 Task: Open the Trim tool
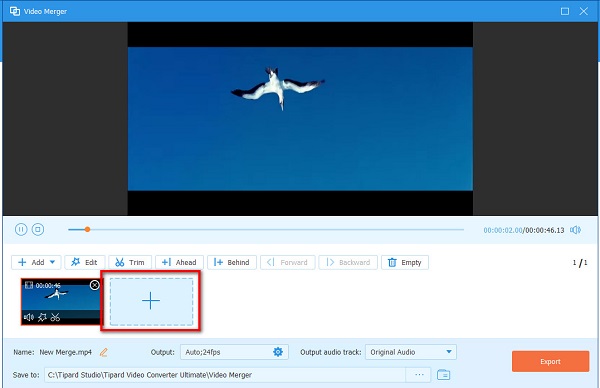coord(130,262)
